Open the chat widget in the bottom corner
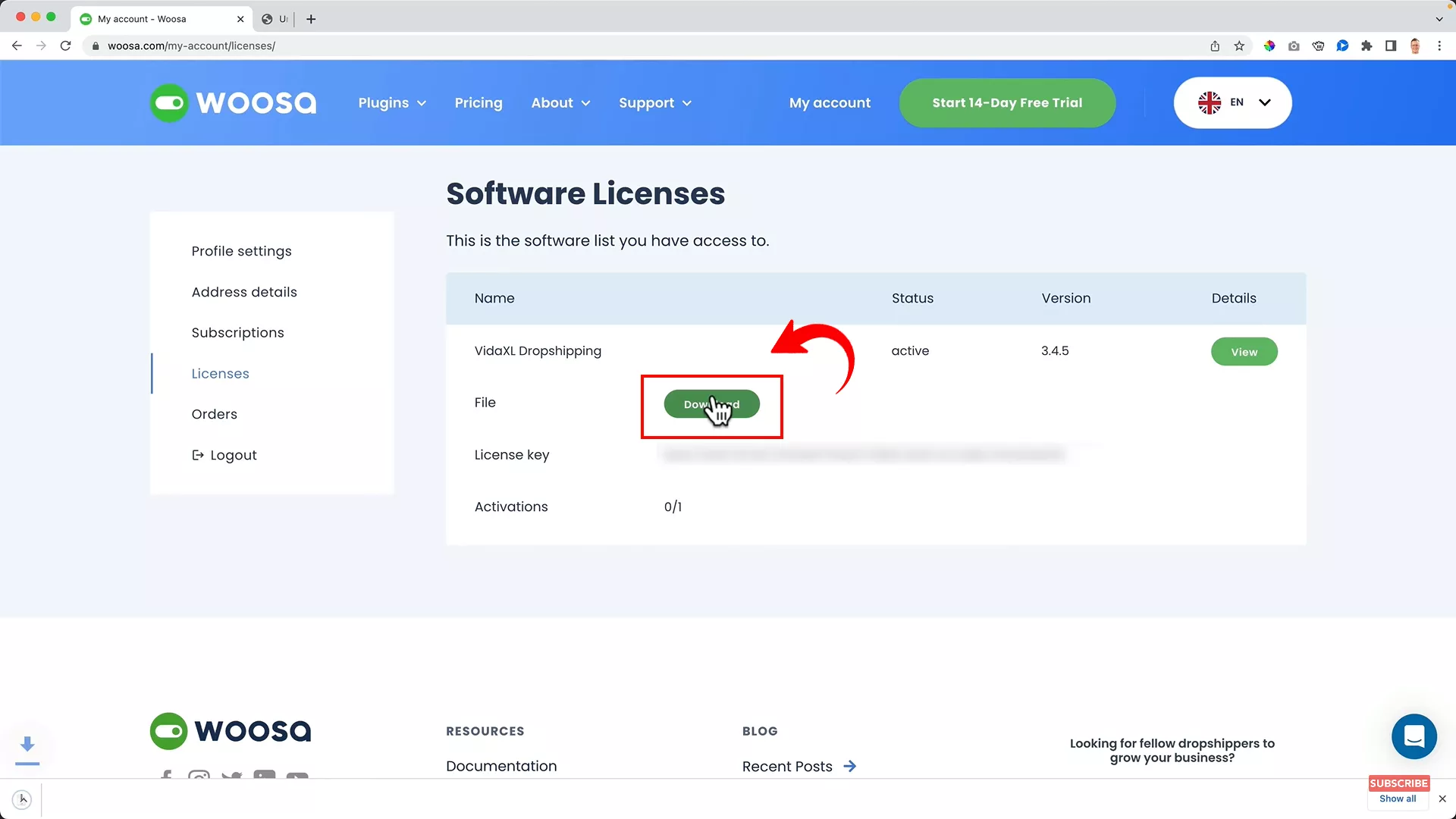 point(1414,736)
